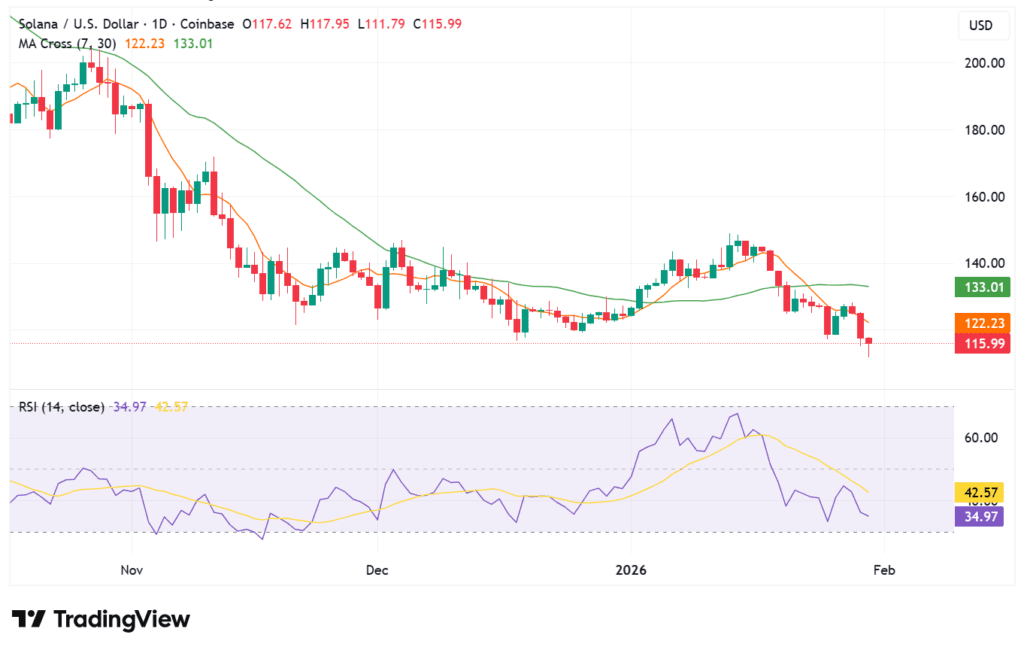Click the orange 122.23 price scale tag

point(981,323)
